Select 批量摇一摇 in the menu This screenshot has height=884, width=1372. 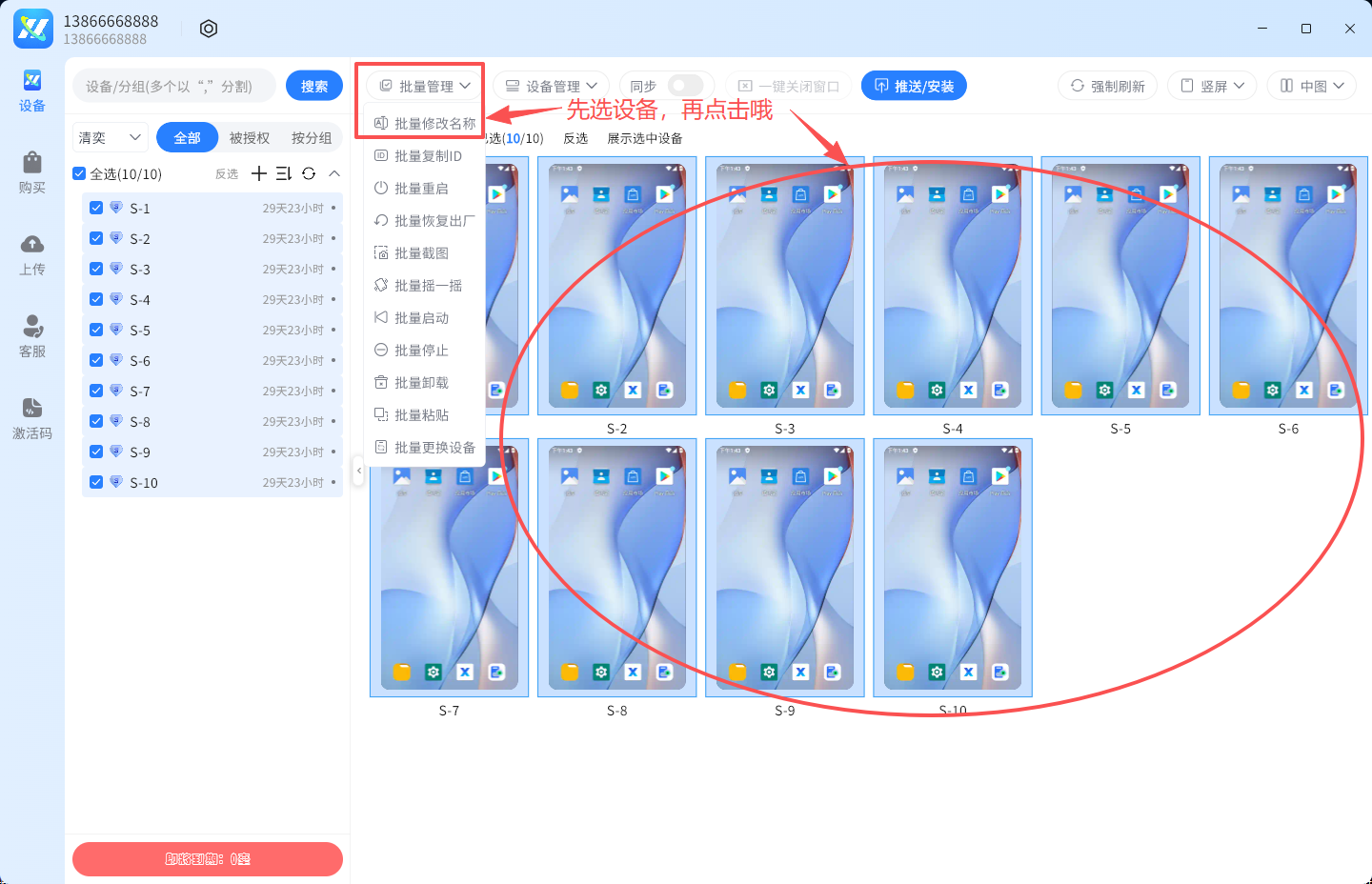[x=425, y=285]
